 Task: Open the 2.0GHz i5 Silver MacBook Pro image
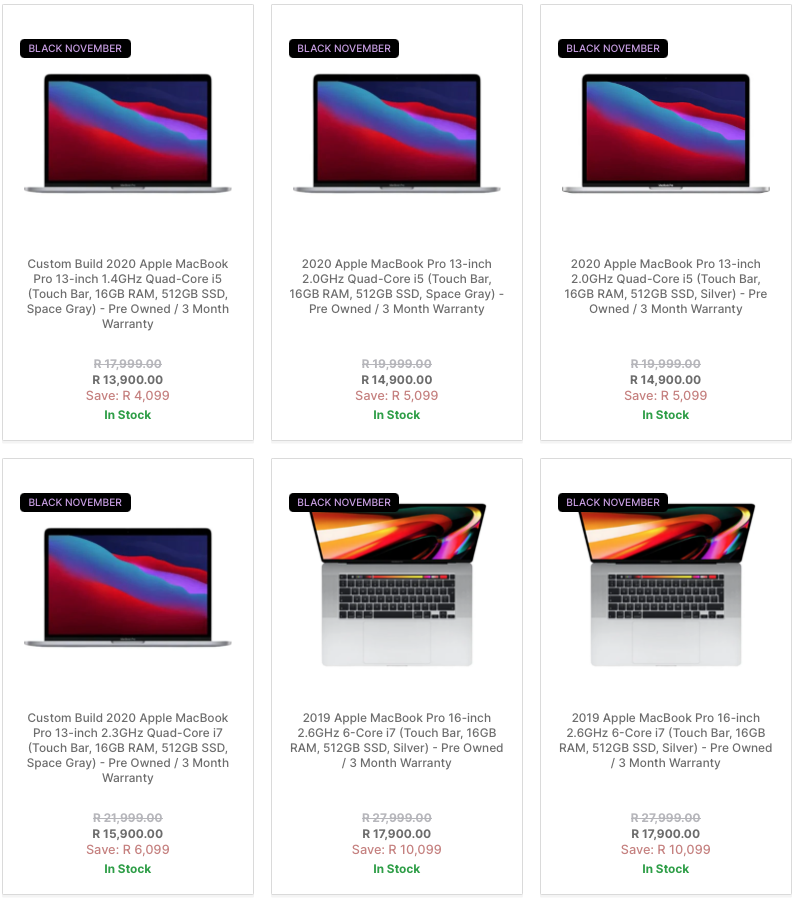[x=665, y=133]
